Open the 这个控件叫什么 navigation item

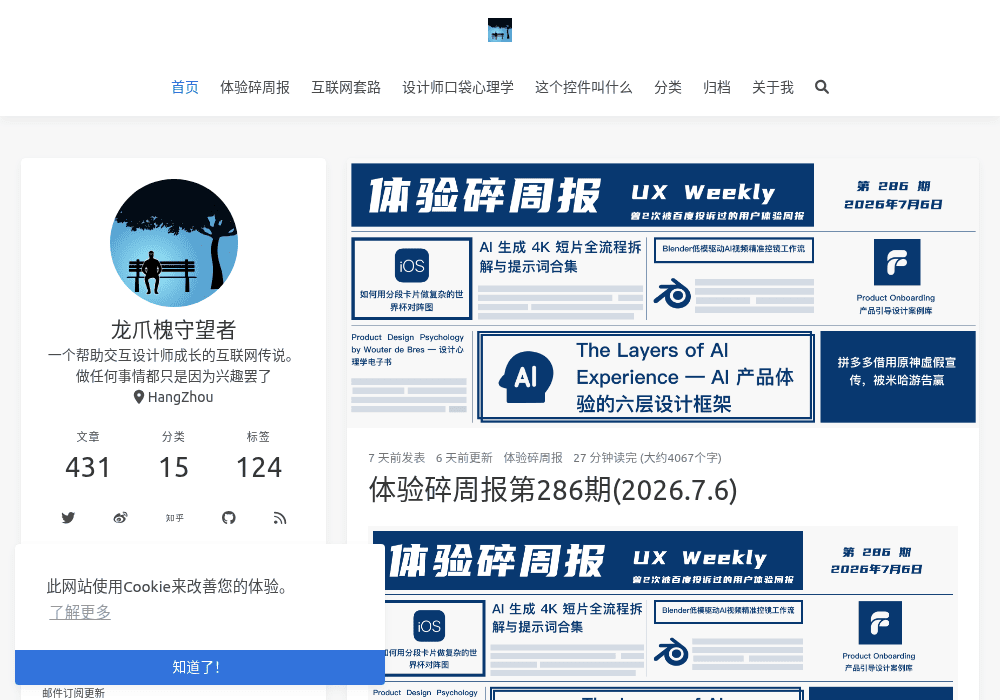(584, 87)
